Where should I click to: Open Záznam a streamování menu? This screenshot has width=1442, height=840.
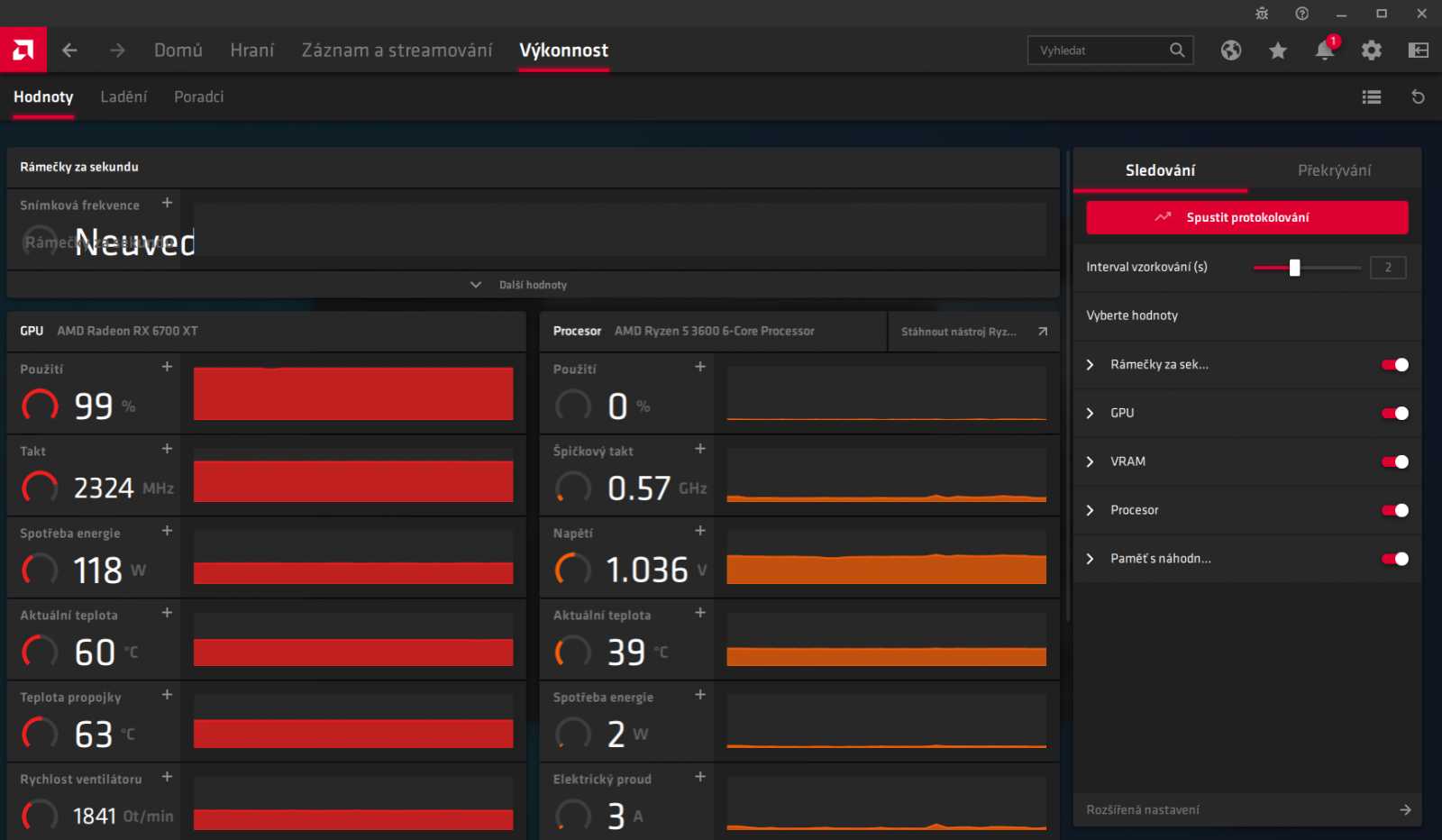click(397, 50)
